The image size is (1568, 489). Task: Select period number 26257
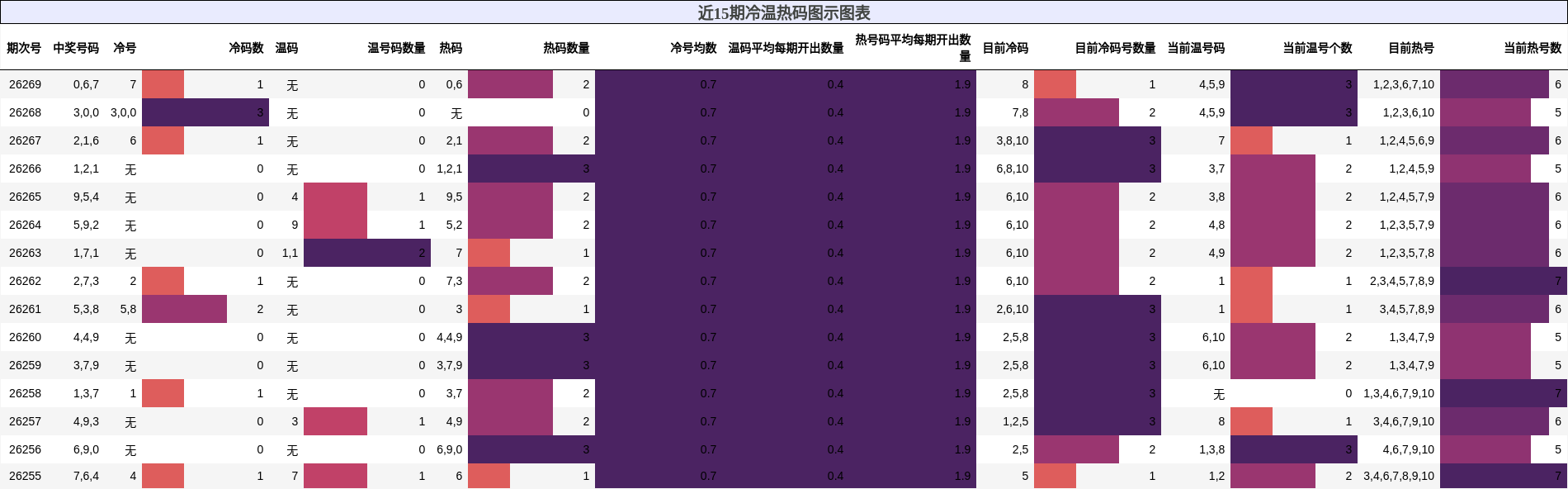pos(25,421)
